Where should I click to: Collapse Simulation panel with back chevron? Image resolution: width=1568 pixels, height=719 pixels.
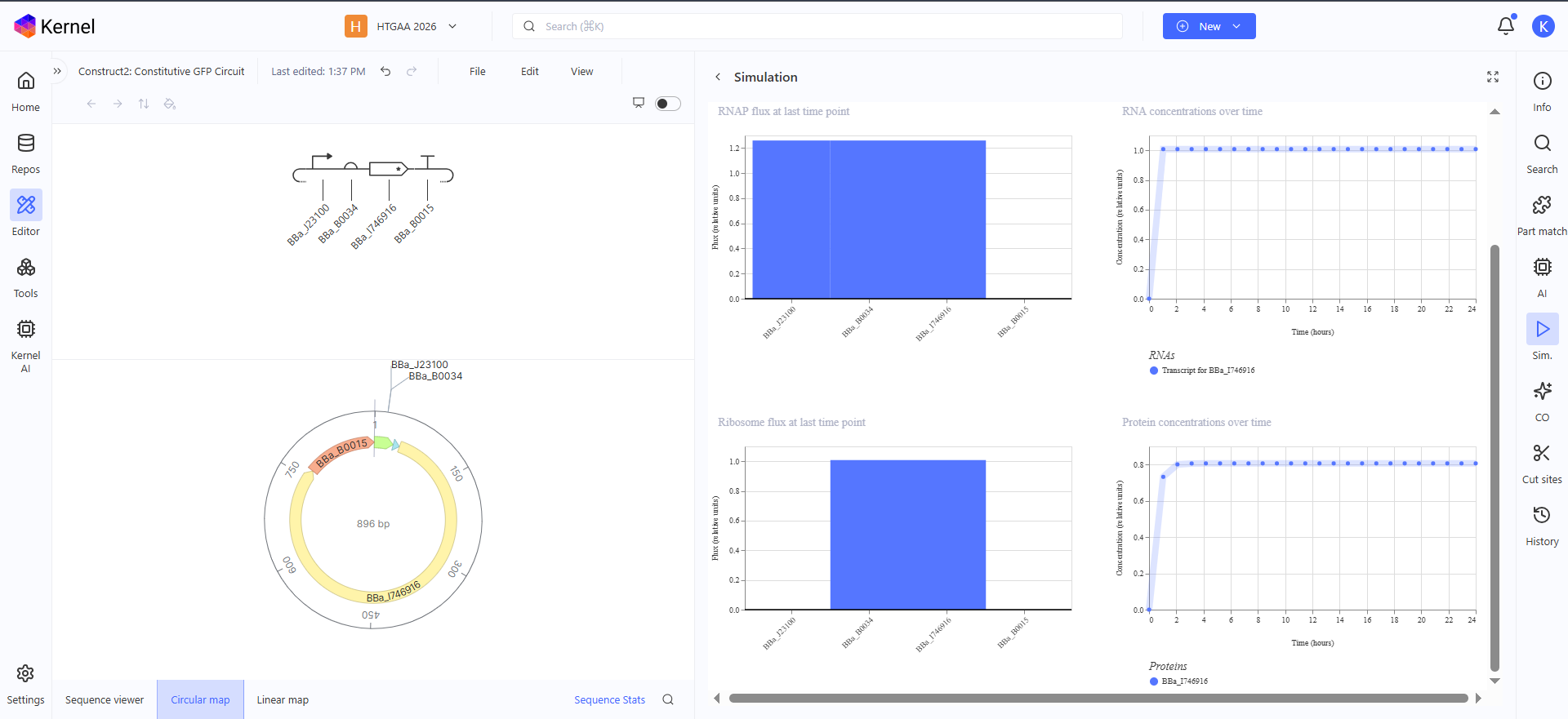pyautogui.click(x=718, y=77)
